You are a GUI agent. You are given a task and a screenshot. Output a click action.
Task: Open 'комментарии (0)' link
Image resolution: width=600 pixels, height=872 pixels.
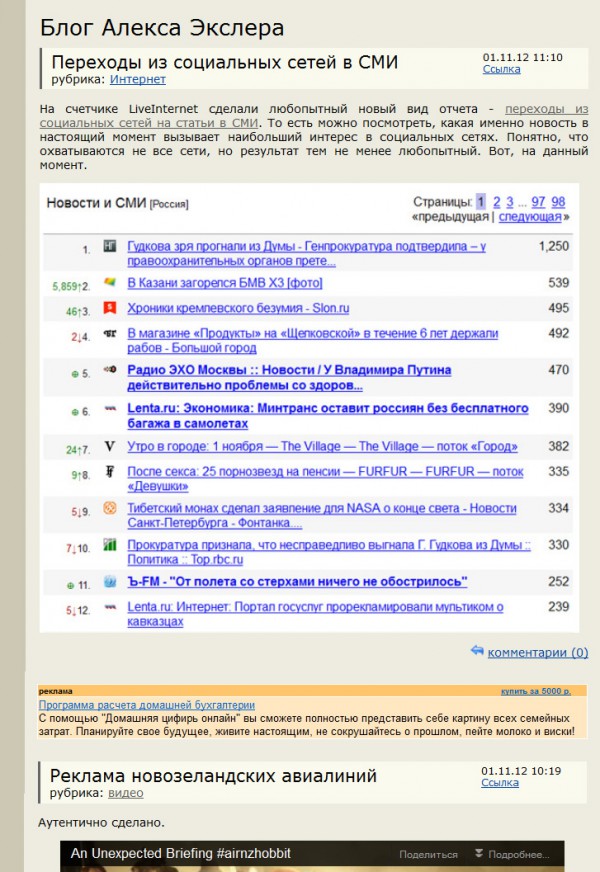coord(537,653)
